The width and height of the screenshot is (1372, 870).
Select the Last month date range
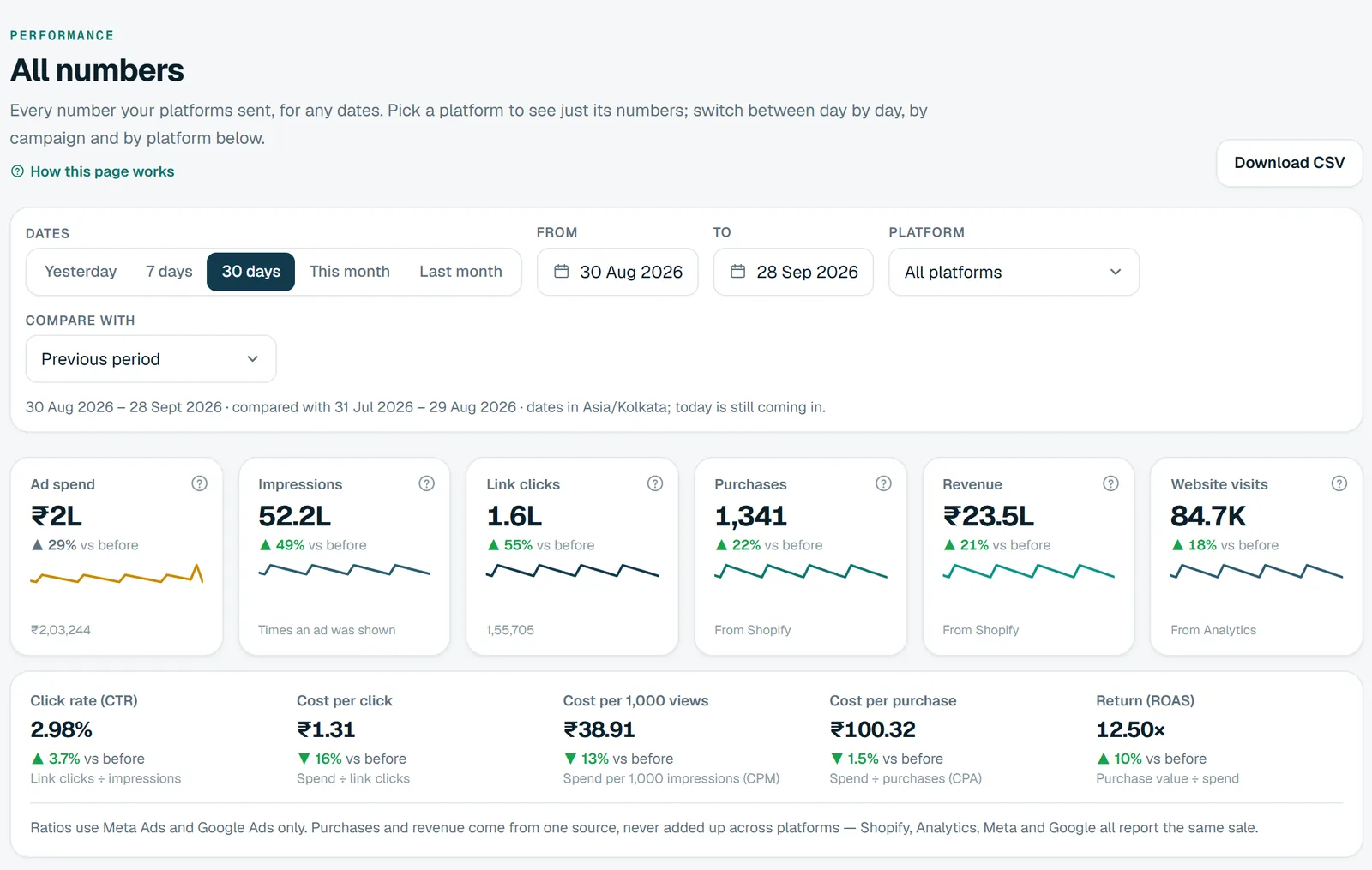460,272
